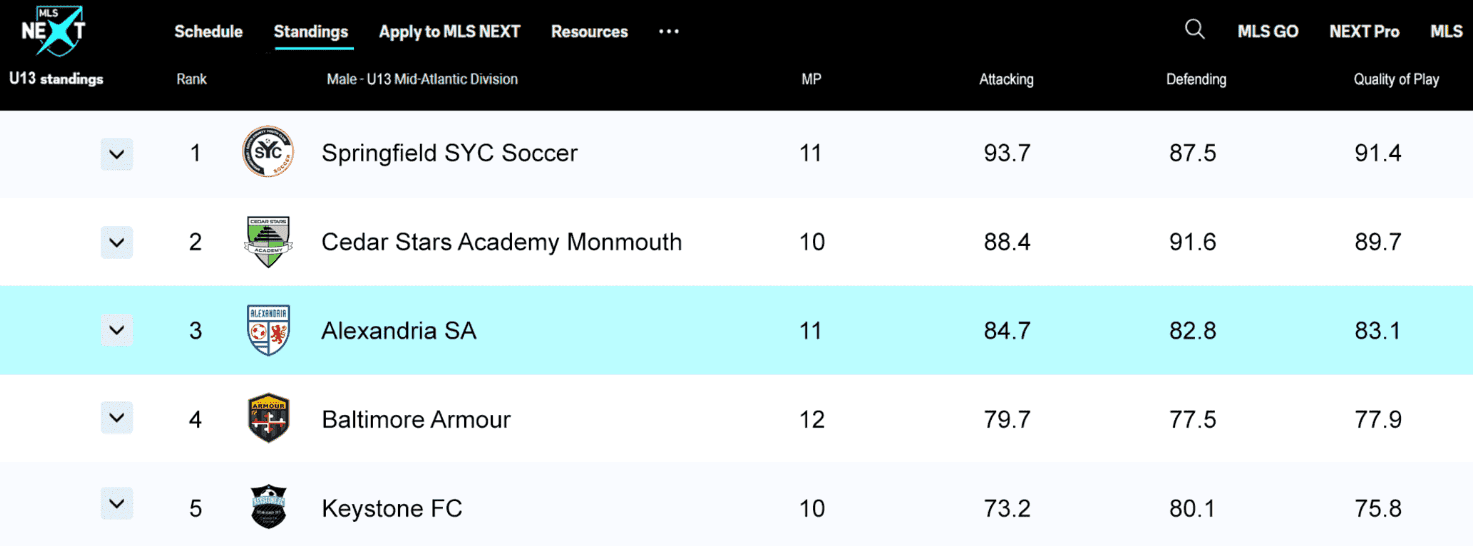This screenshot has width=1473, height=552.
Task: Follow the MLS GO link
Action: [1267, 32]
